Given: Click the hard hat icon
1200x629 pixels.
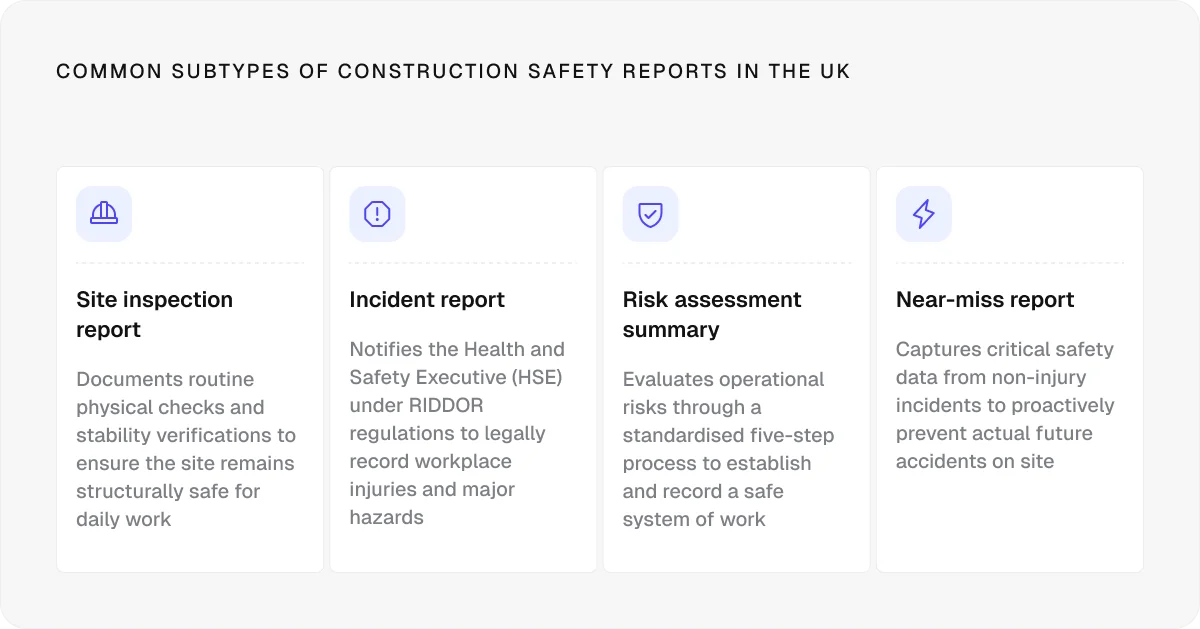Looking at the screenshot, I should point(104,214).
